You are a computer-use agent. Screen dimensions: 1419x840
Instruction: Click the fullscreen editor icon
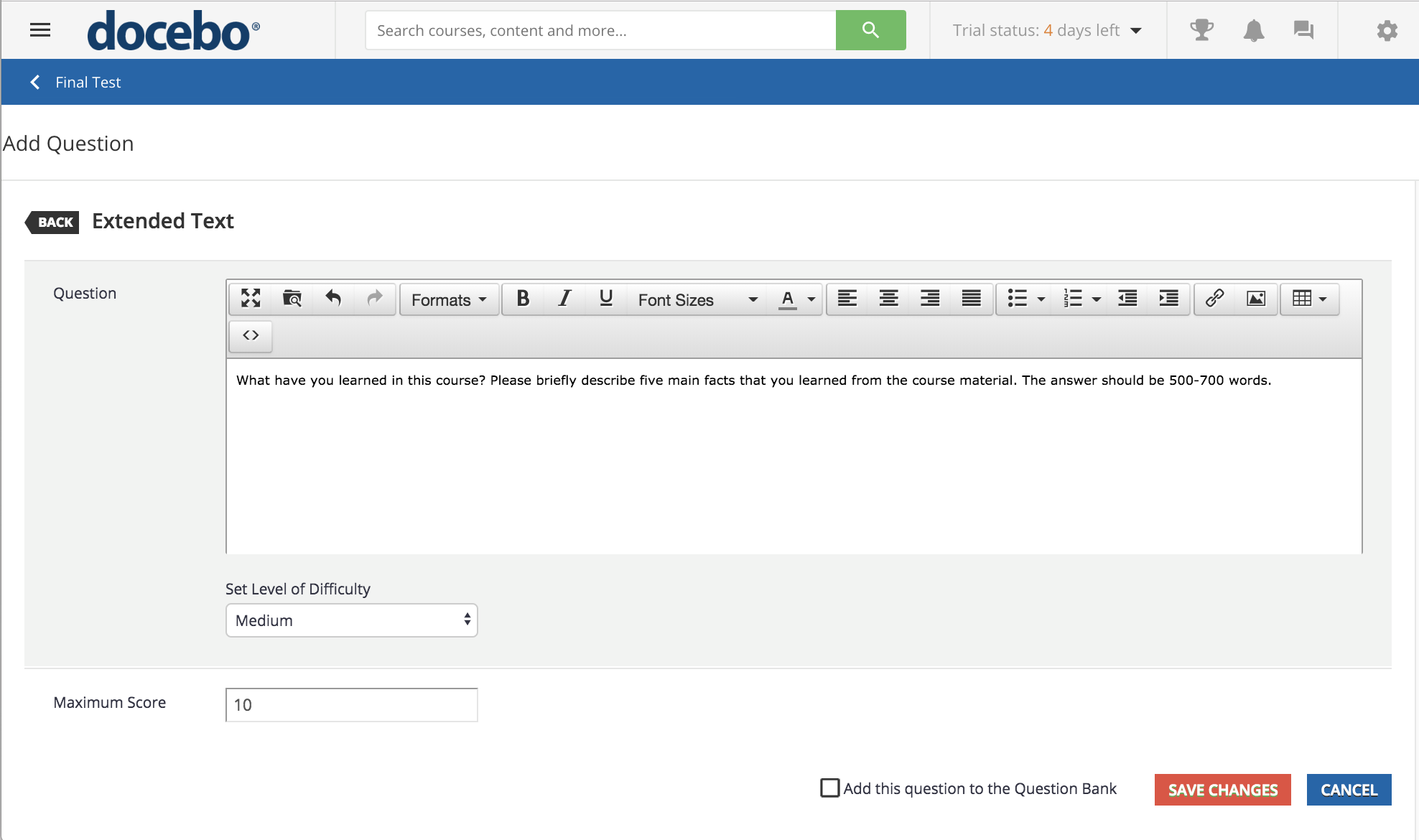[251, 299]
